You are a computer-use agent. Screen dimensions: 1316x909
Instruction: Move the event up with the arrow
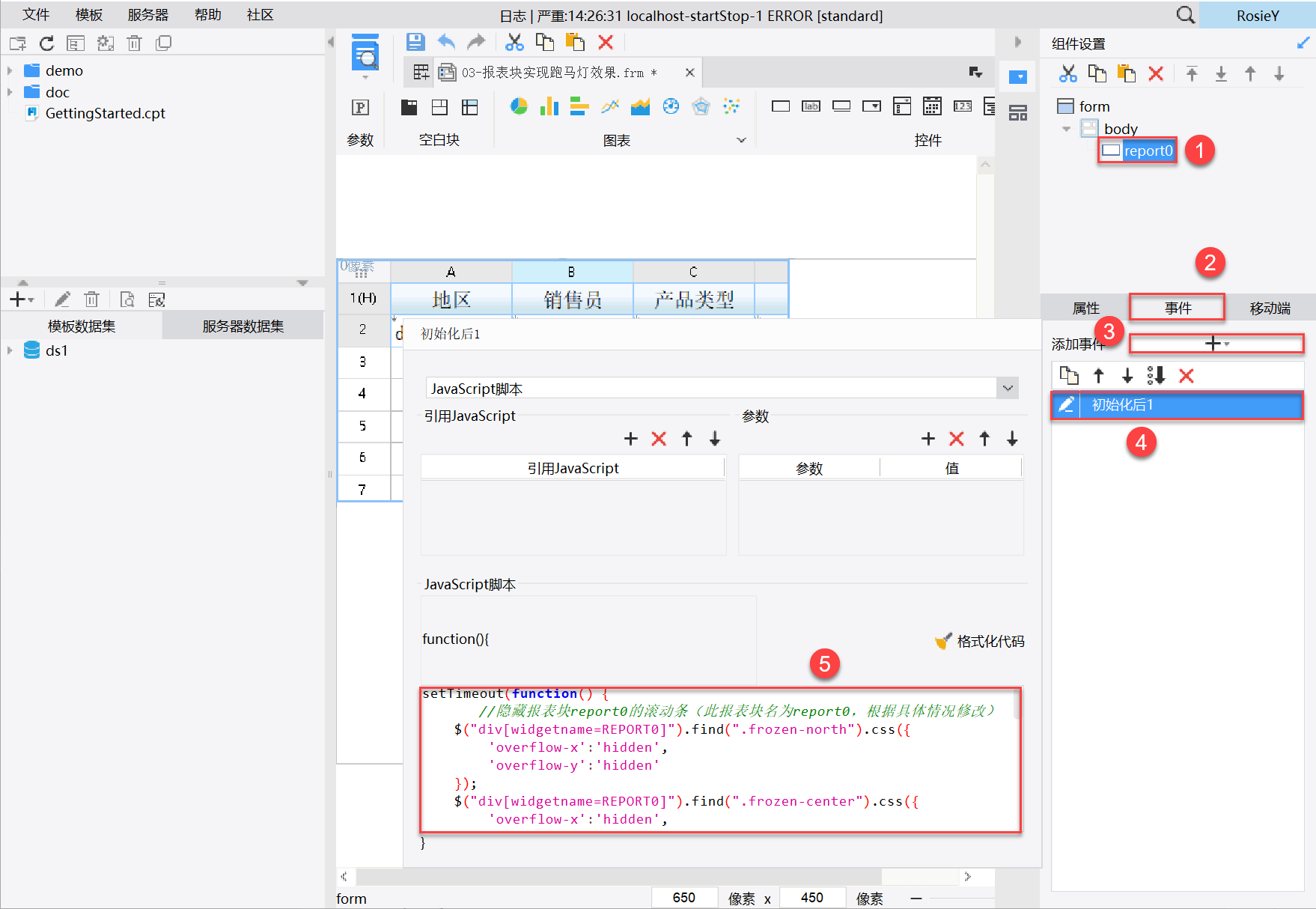point(1098,375)
